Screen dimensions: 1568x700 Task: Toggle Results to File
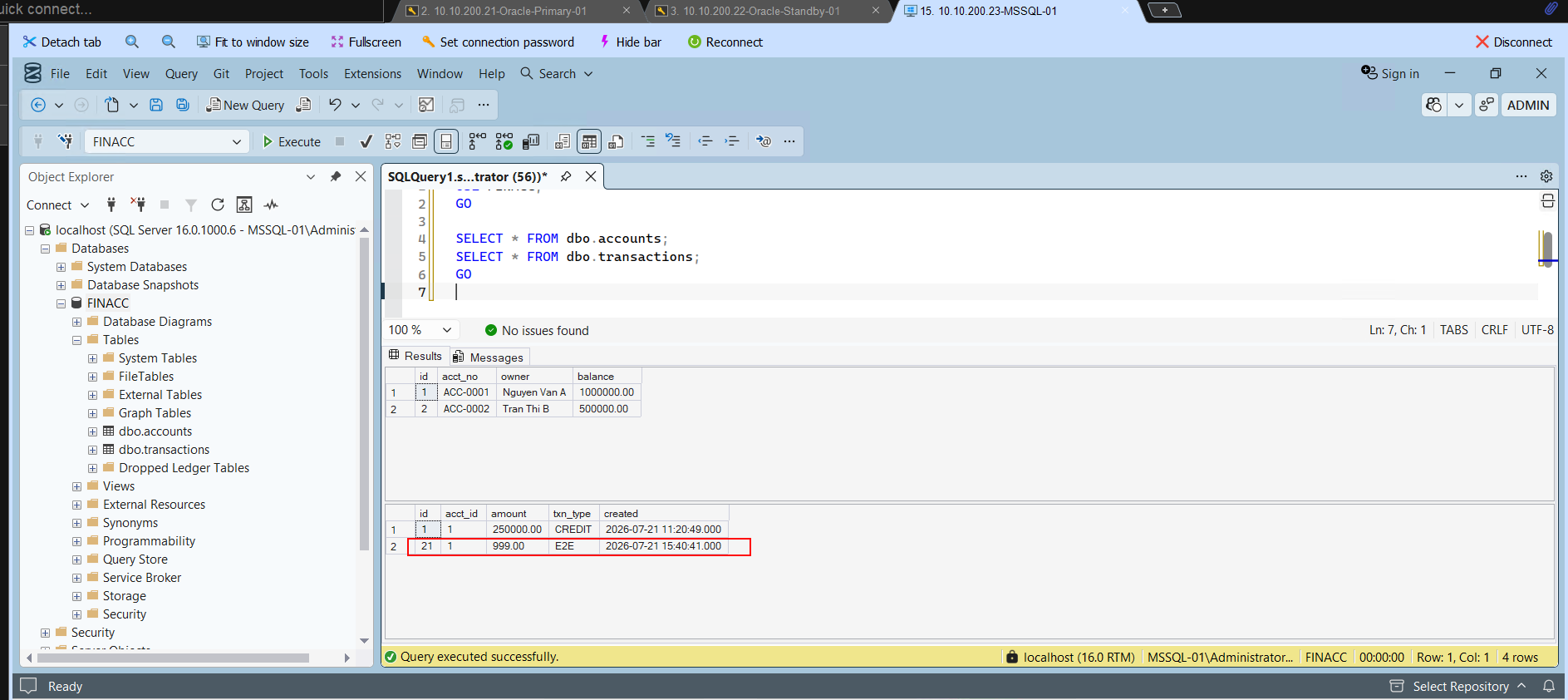[616, 141]
